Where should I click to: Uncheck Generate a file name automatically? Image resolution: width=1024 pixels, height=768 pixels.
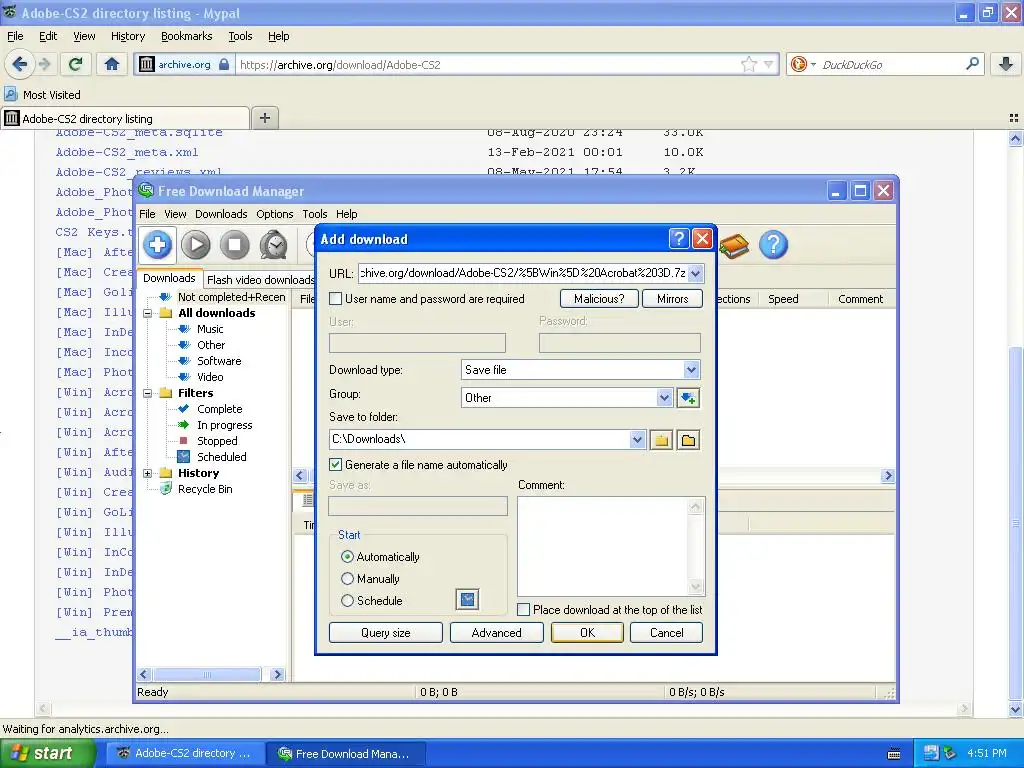pos(336,464)
